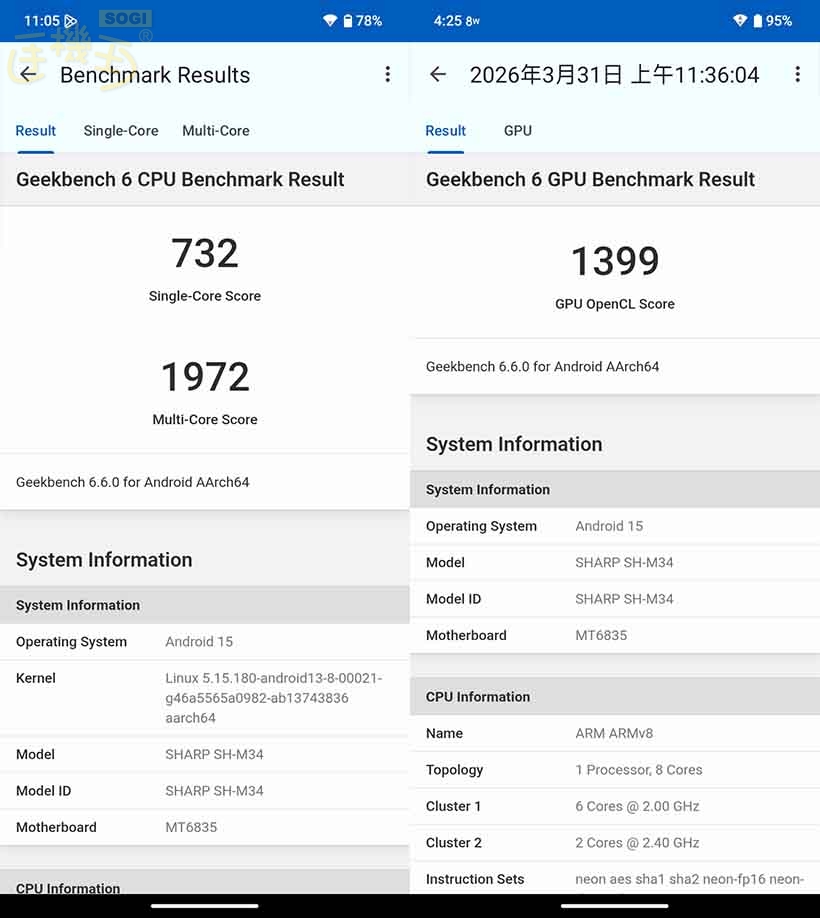Go back from Benchmark Results screen

(28, 74)
